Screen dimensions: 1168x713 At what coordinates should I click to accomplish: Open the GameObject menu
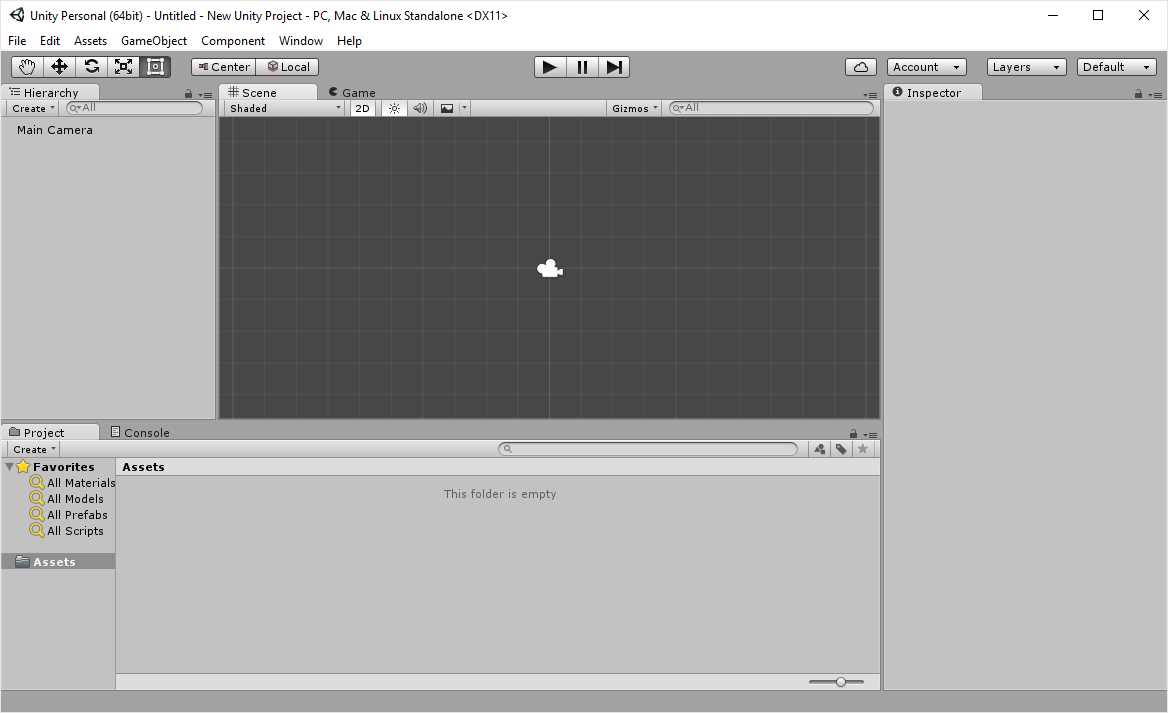point(153,41)
